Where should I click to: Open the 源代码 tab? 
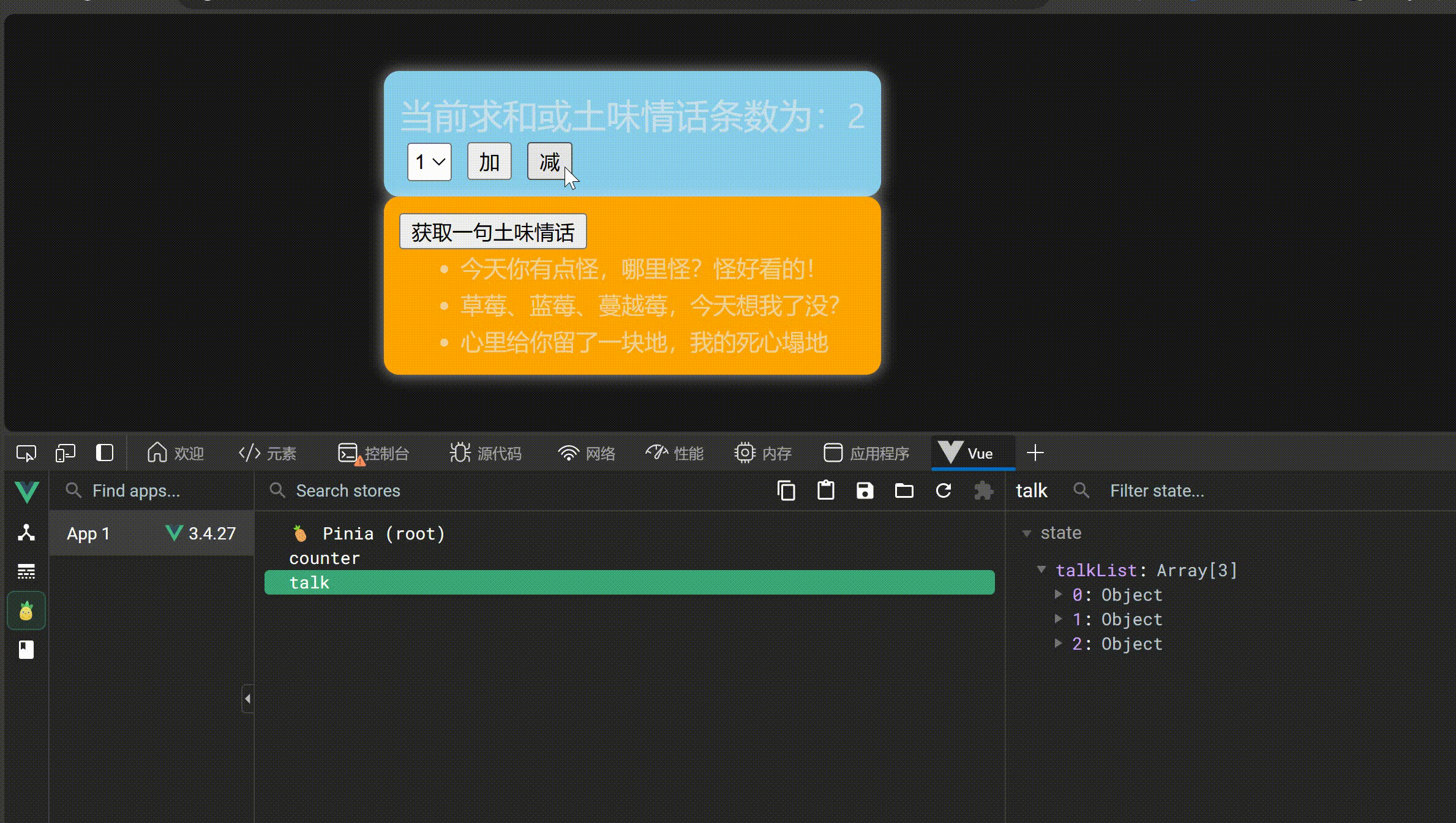[x=486, y=453]
